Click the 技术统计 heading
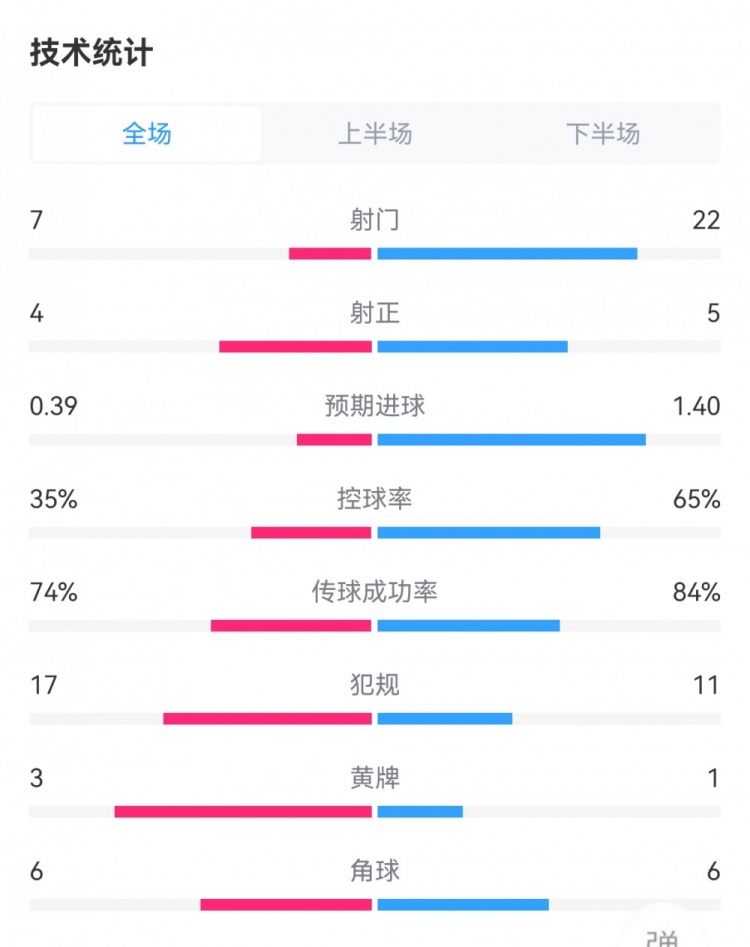The image size is (750, 947). [91, 53]
